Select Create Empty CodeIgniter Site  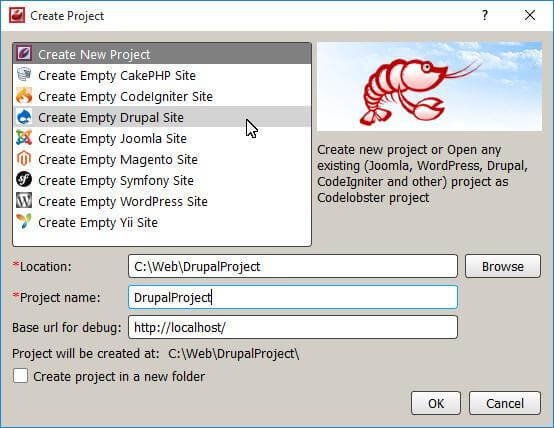point(162,96)
